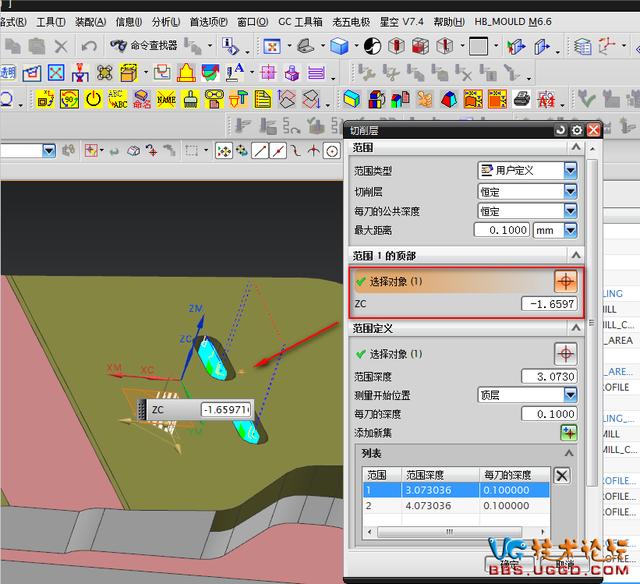Click the gray rectangle background icon
The height and width of the screenshot is (584, 640).
[478, 46]
